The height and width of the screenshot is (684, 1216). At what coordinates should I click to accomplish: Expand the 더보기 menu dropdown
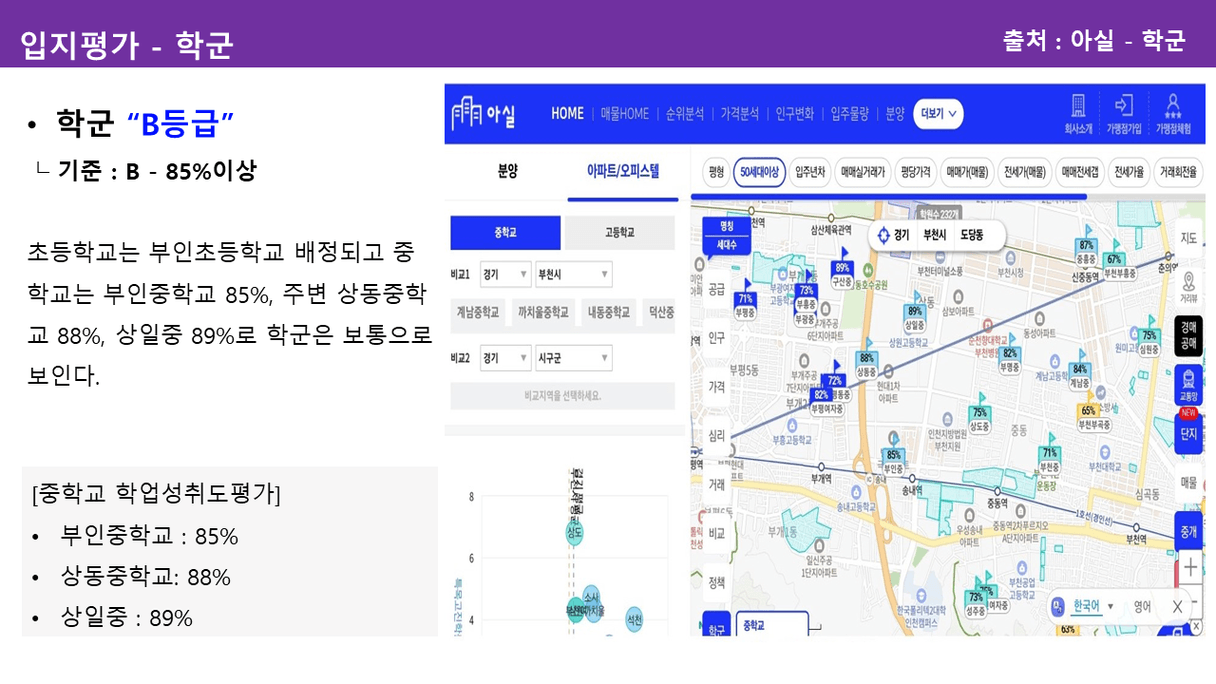(939, 114)
